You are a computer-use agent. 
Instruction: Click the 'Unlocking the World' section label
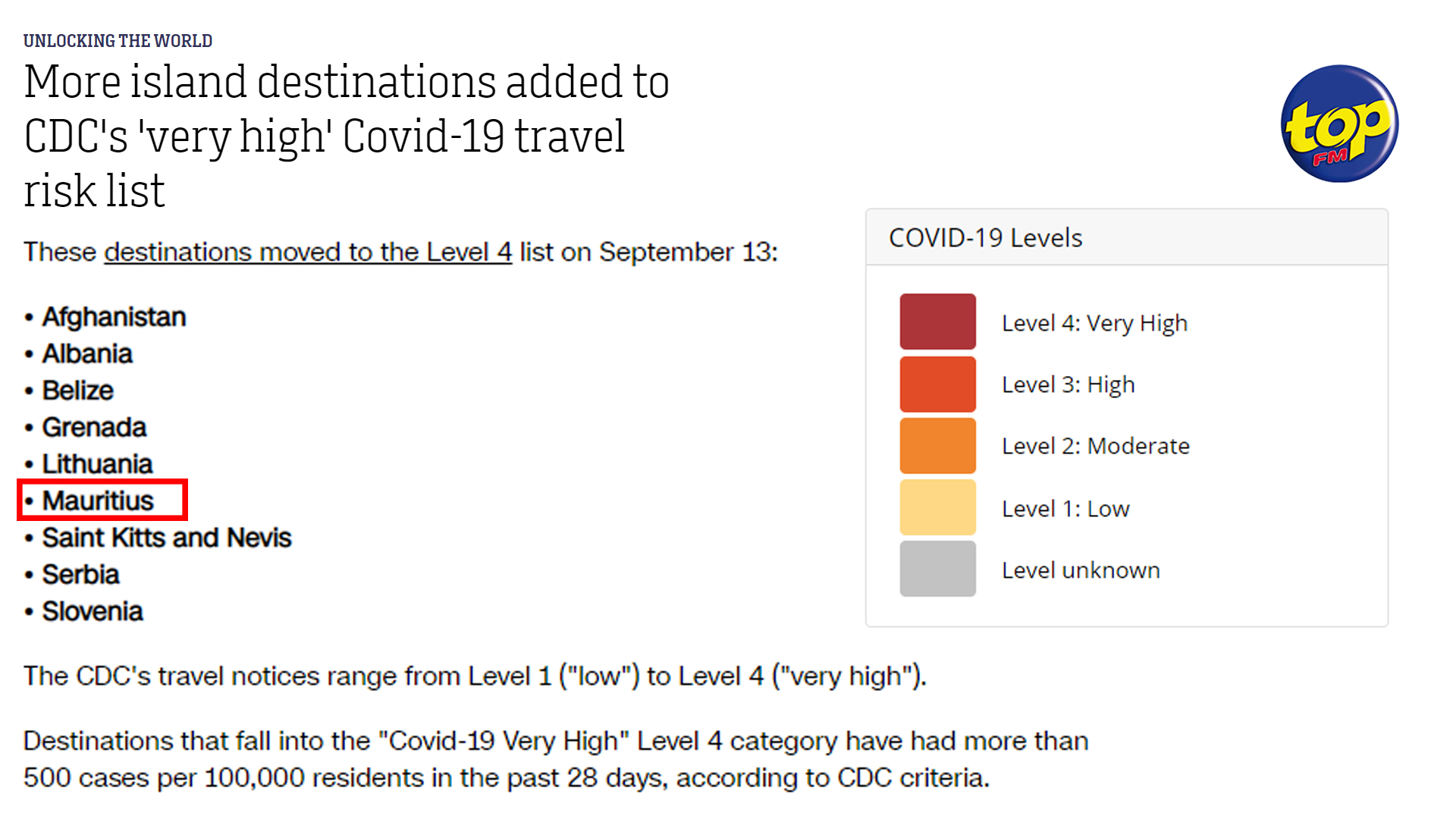click(x=118, y=41)
